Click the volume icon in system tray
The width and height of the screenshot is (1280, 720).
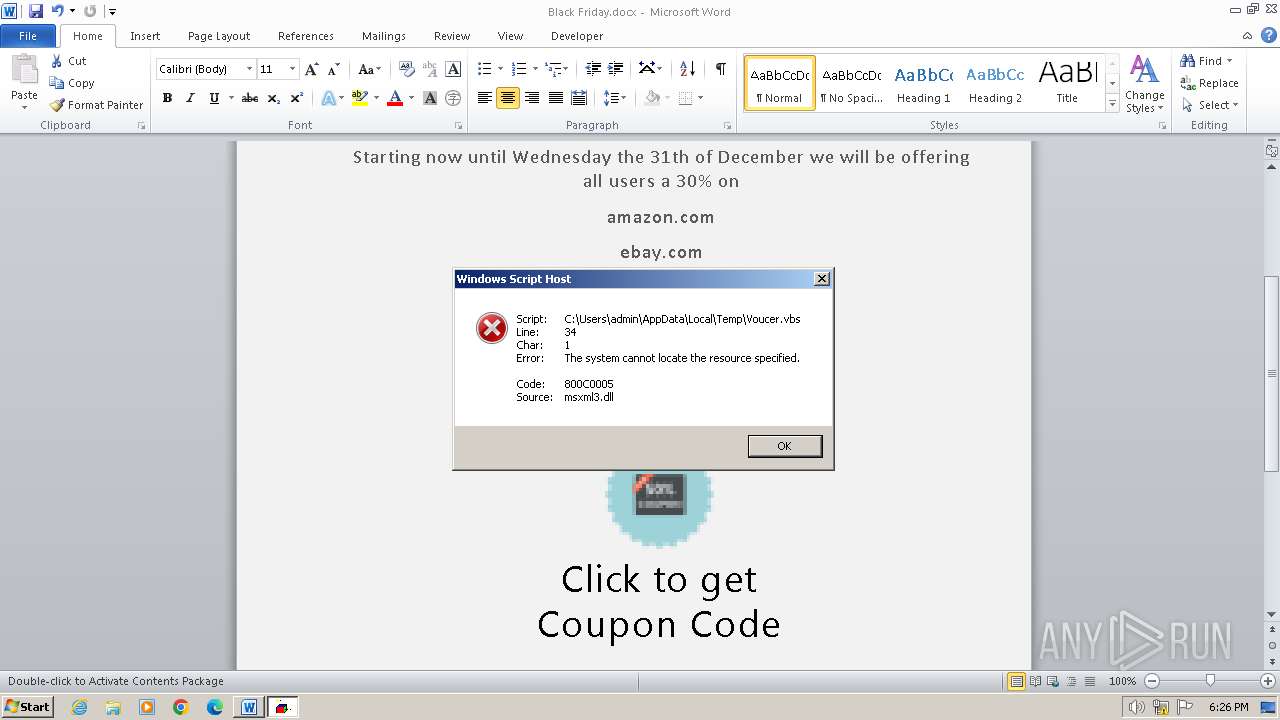click(1137, 707)
